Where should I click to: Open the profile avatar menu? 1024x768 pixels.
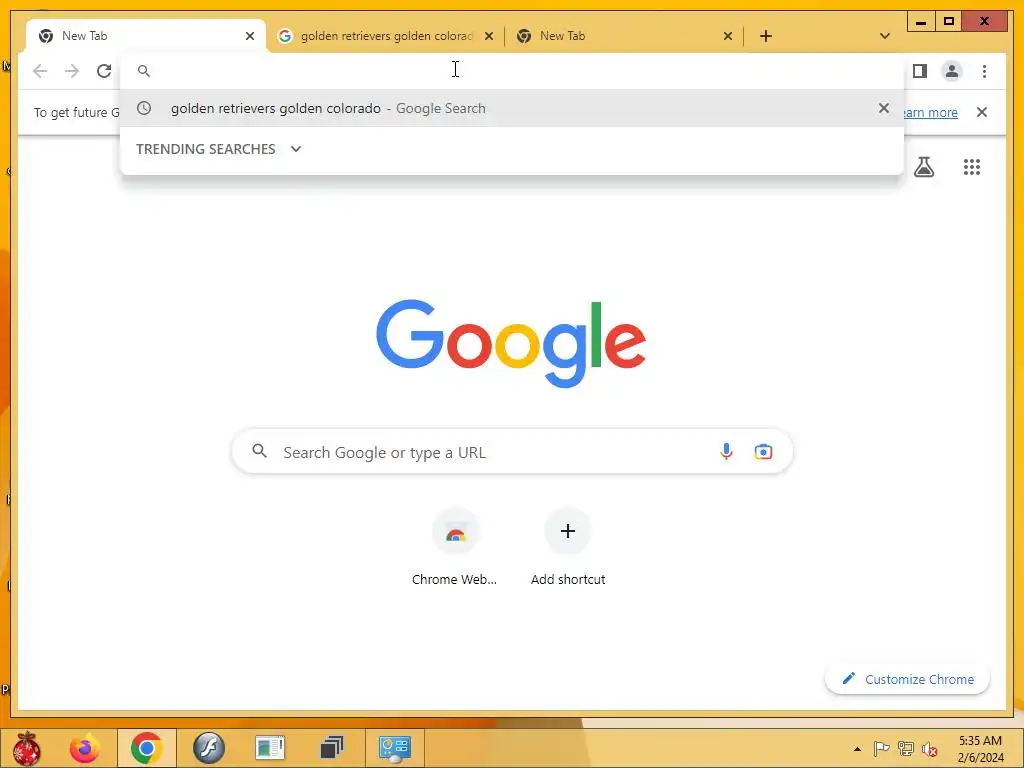tap(952, 71)
